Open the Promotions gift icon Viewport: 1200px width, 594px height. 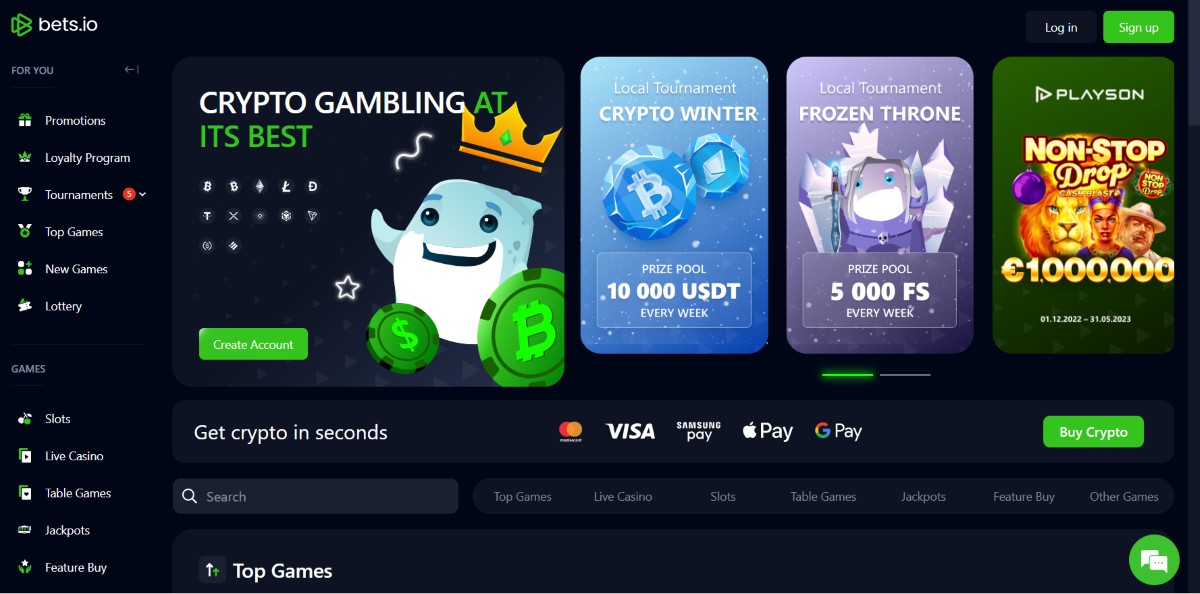(25, 120)
